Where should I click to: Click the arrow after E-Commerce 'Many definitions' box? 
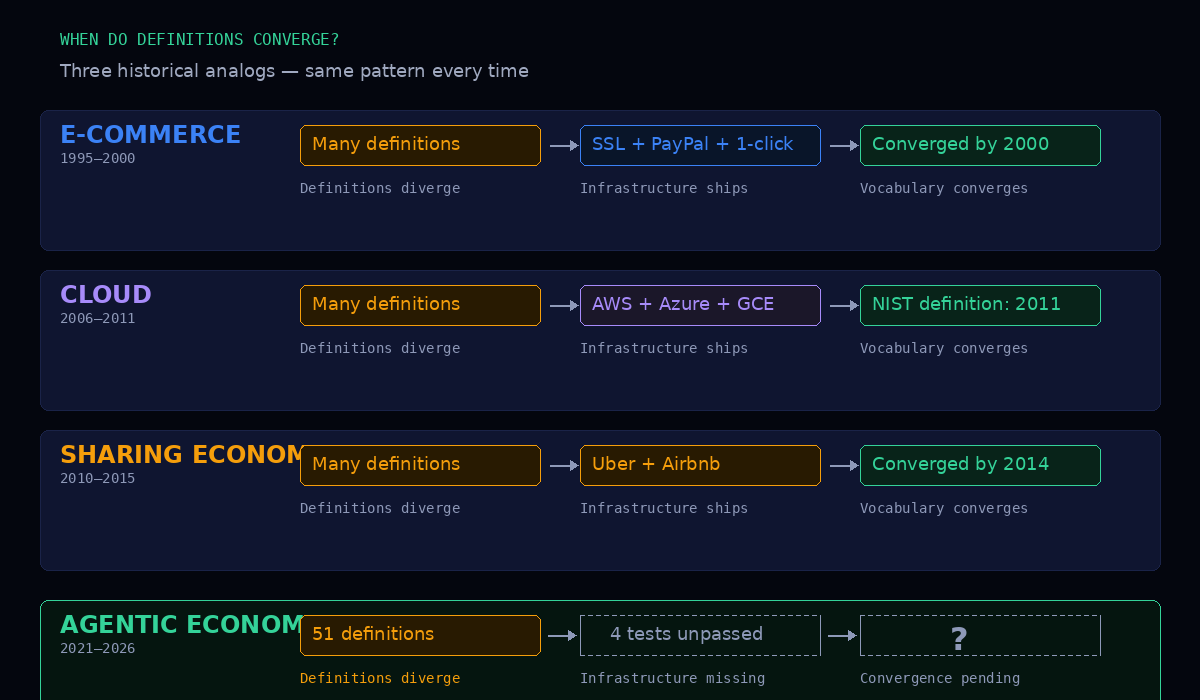point(564,146)
